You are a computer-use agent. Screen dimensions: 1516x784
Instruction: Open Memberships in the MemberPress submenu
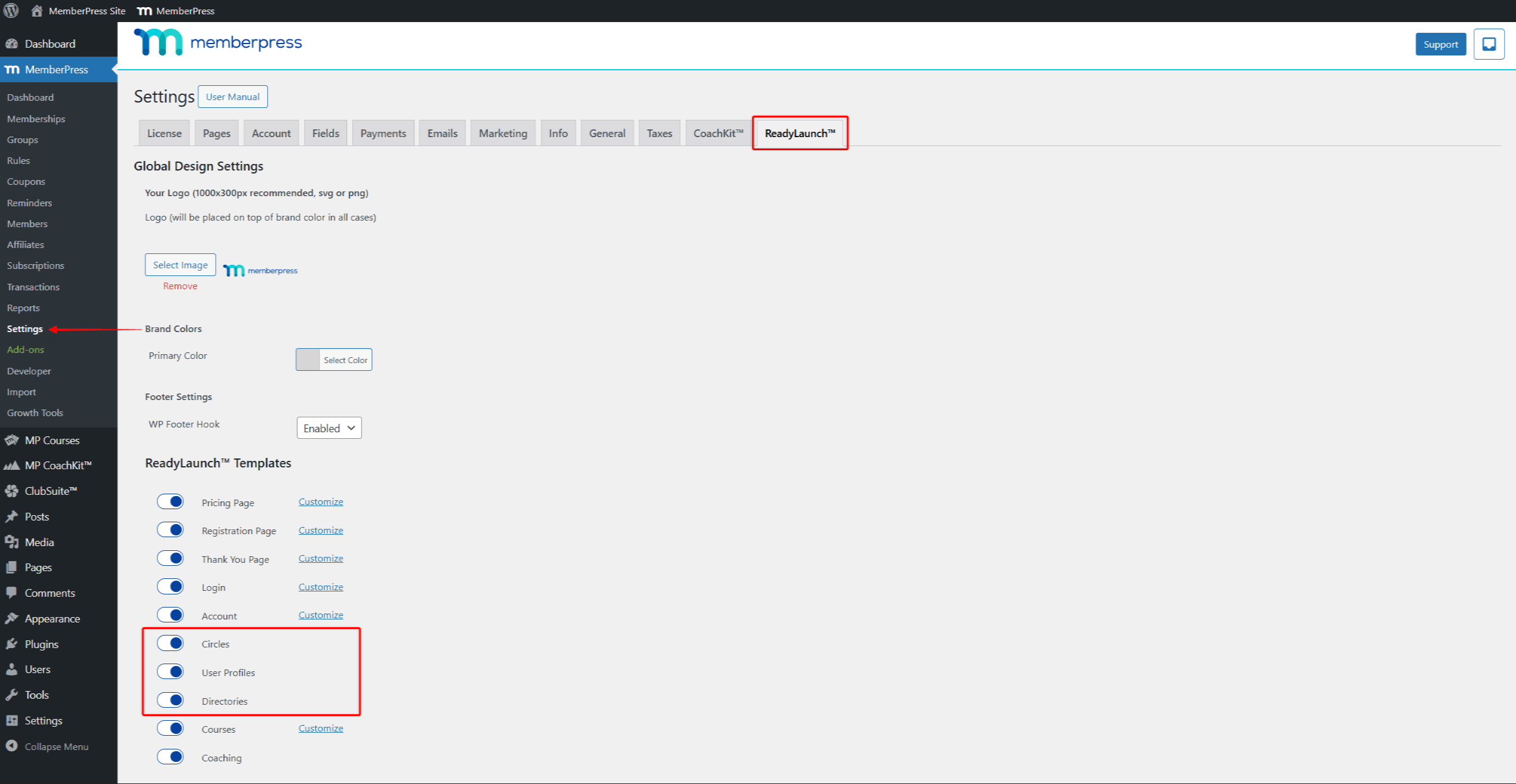(36, 119)
